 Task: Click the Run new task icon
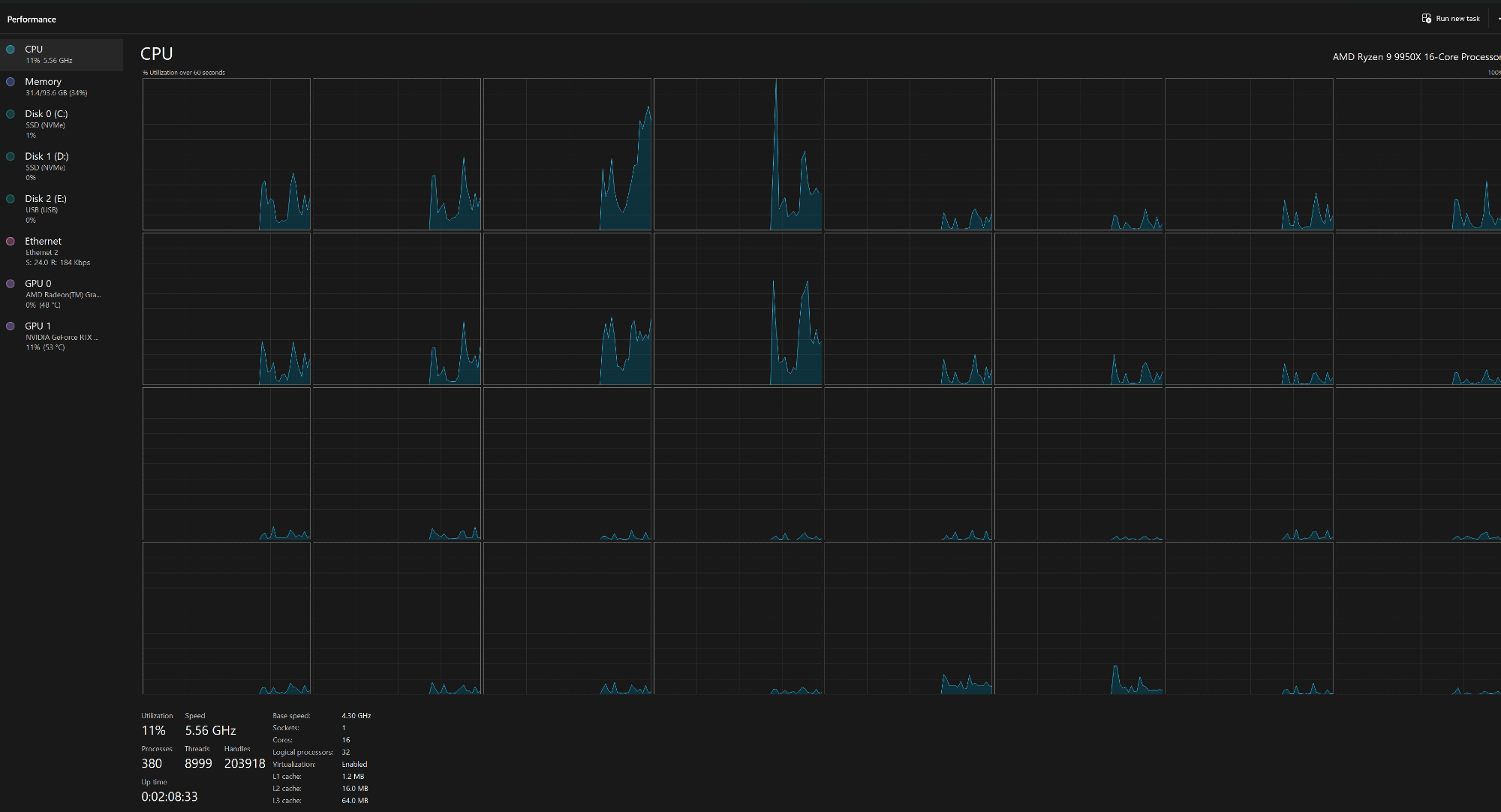click(1426, 19)
